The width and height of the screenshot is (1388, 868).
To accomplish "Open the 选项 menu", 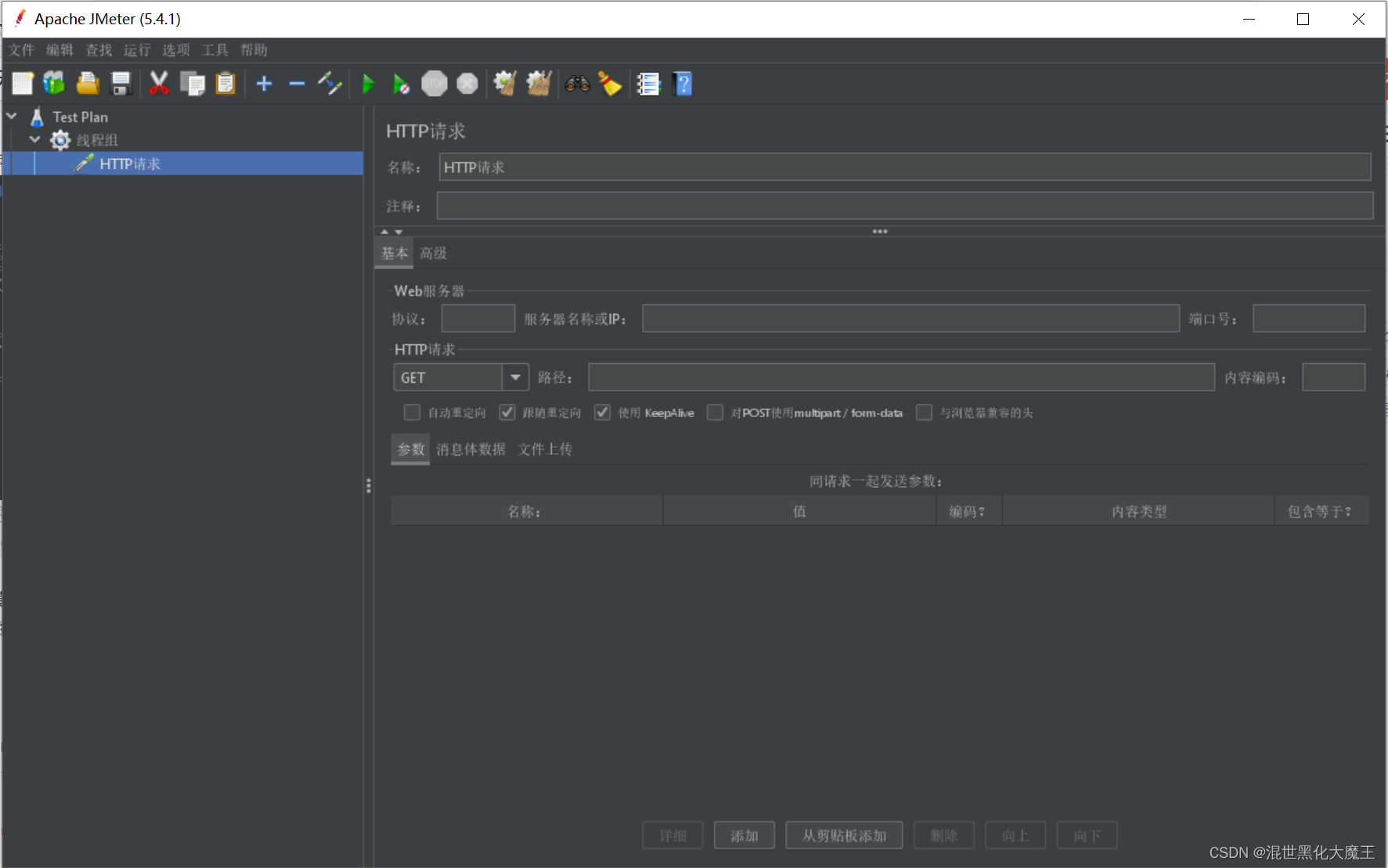I will (x=176, y=50).
